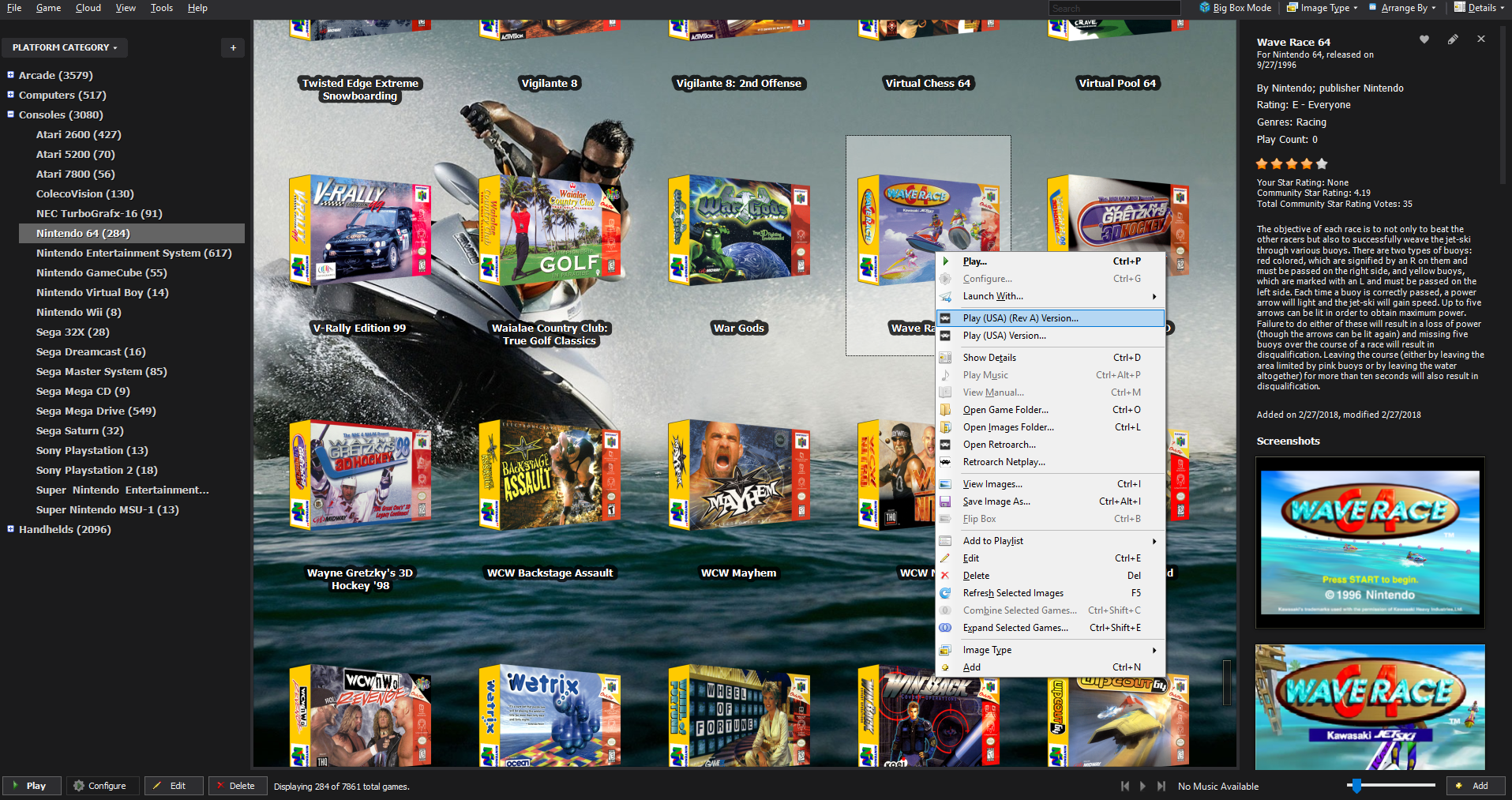Click the Open Retroarch icon

click(x=945, y=445)
